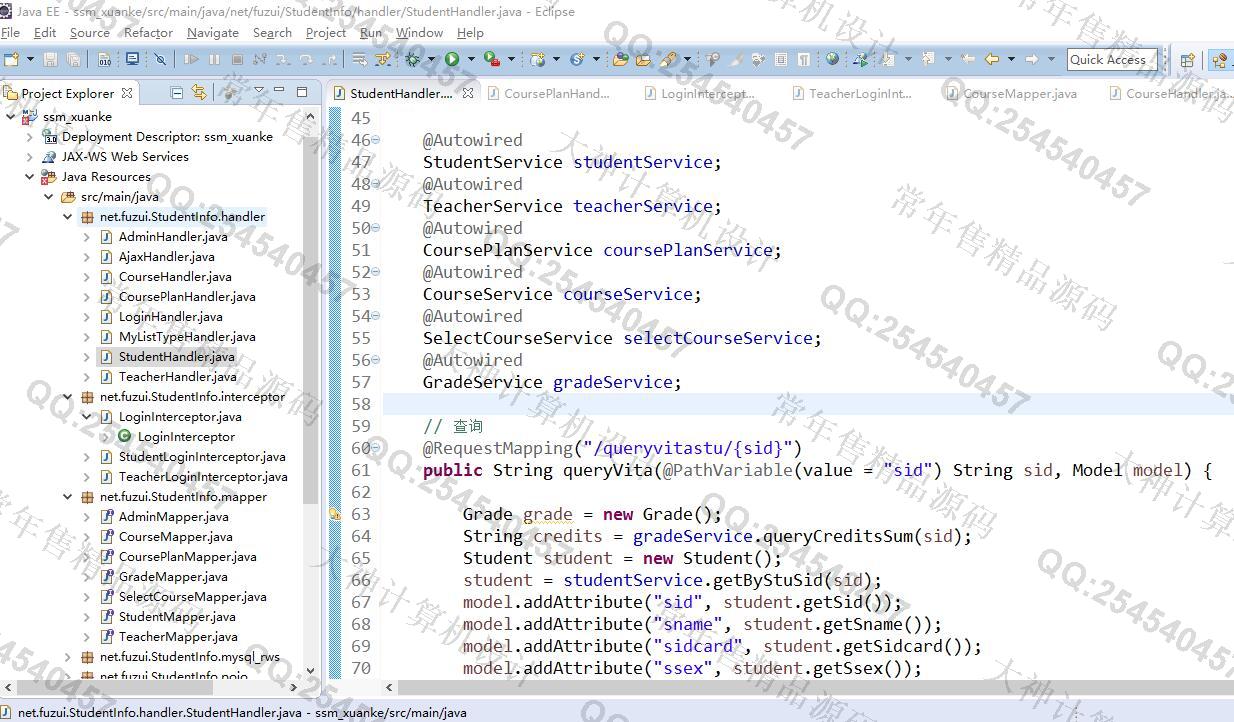Screen dimensions: 1234x722
Task: Click the Save toolbar icon
Action: pyautogui.click(x=50, y=60)
